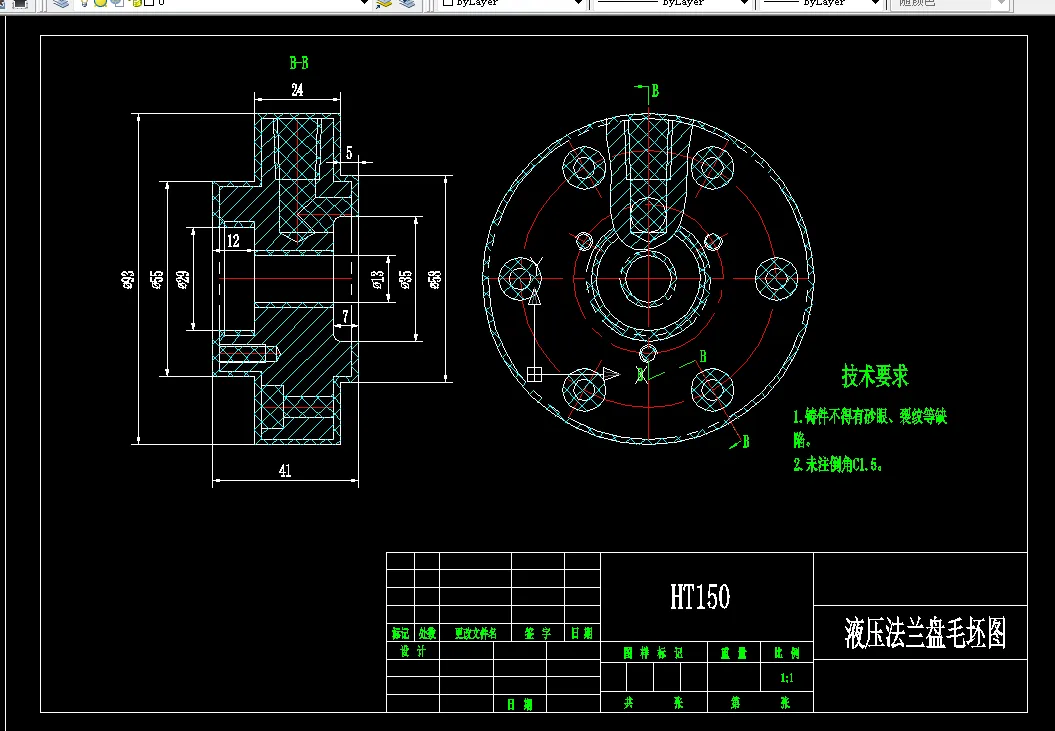The width and height of the screenshot is (1055, 731).
Task: Open the Layer Properties Manager icon
Action: point(61,3)
